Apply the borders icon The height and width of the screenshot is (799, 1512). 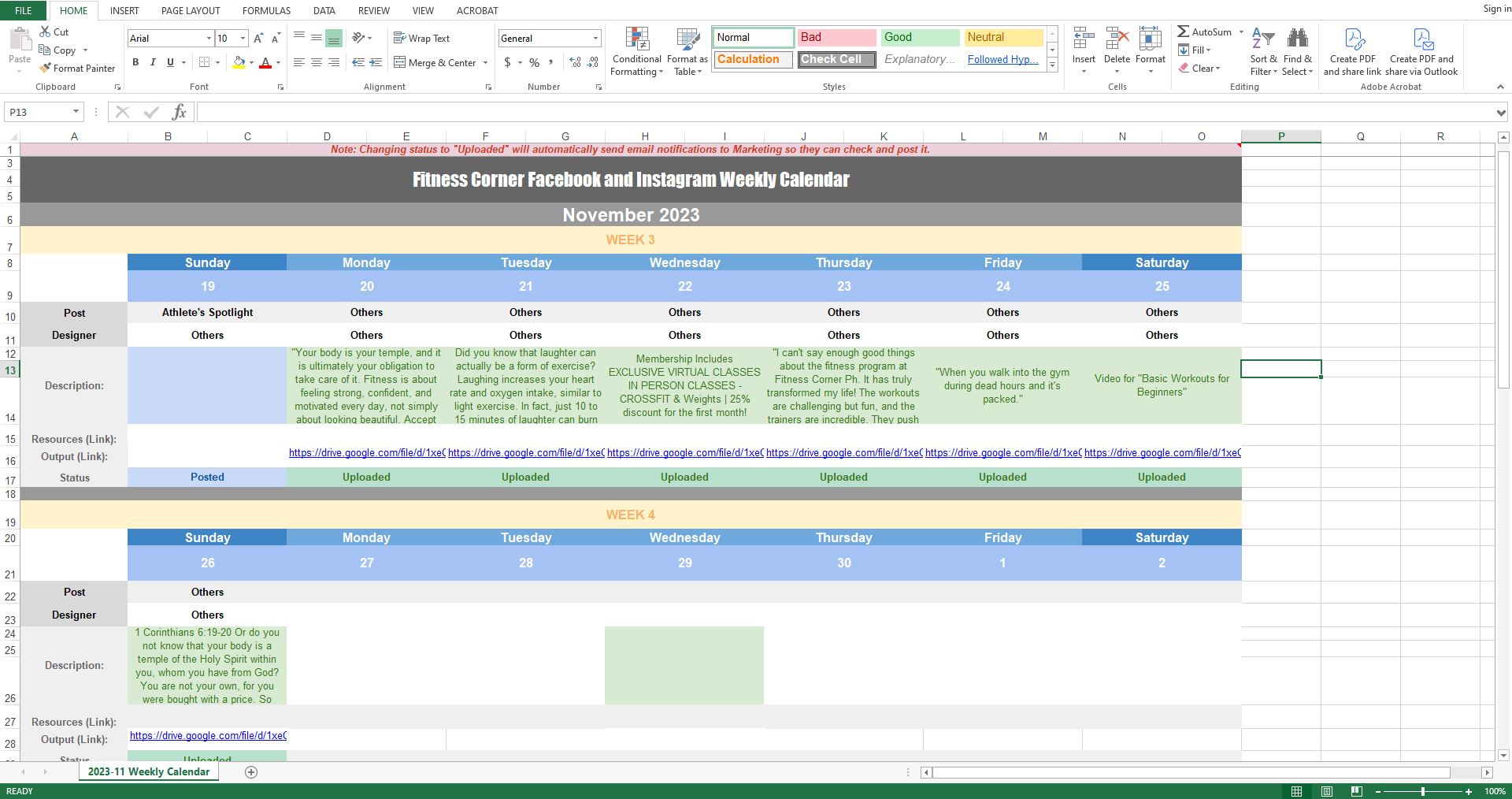[205, 62]
